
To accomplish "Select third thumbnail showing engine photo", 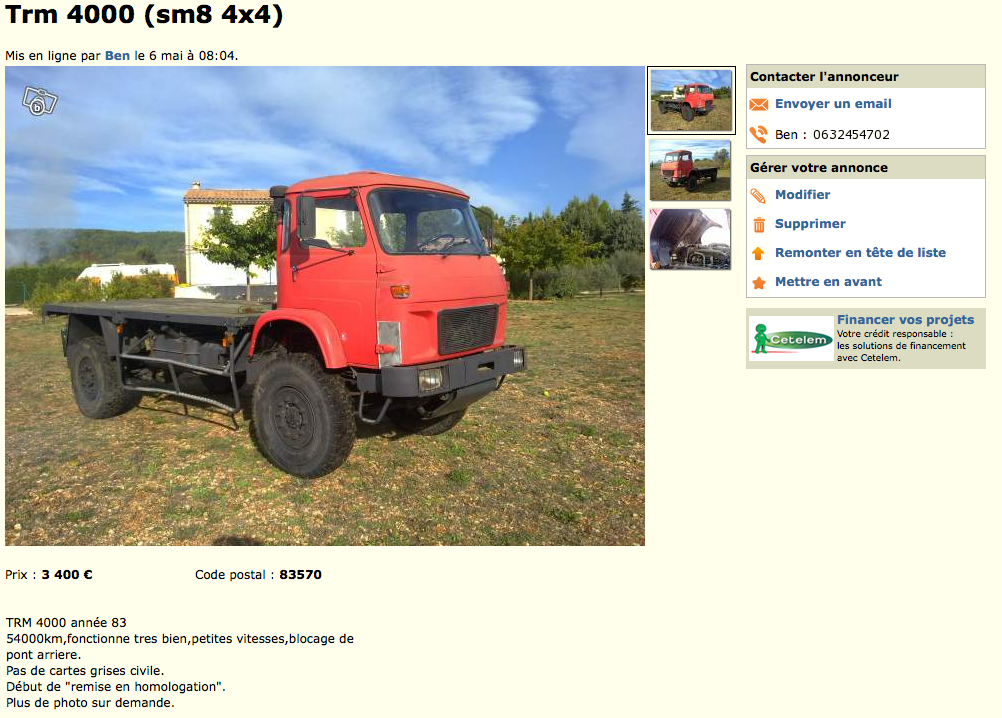I will pos(690,239).
